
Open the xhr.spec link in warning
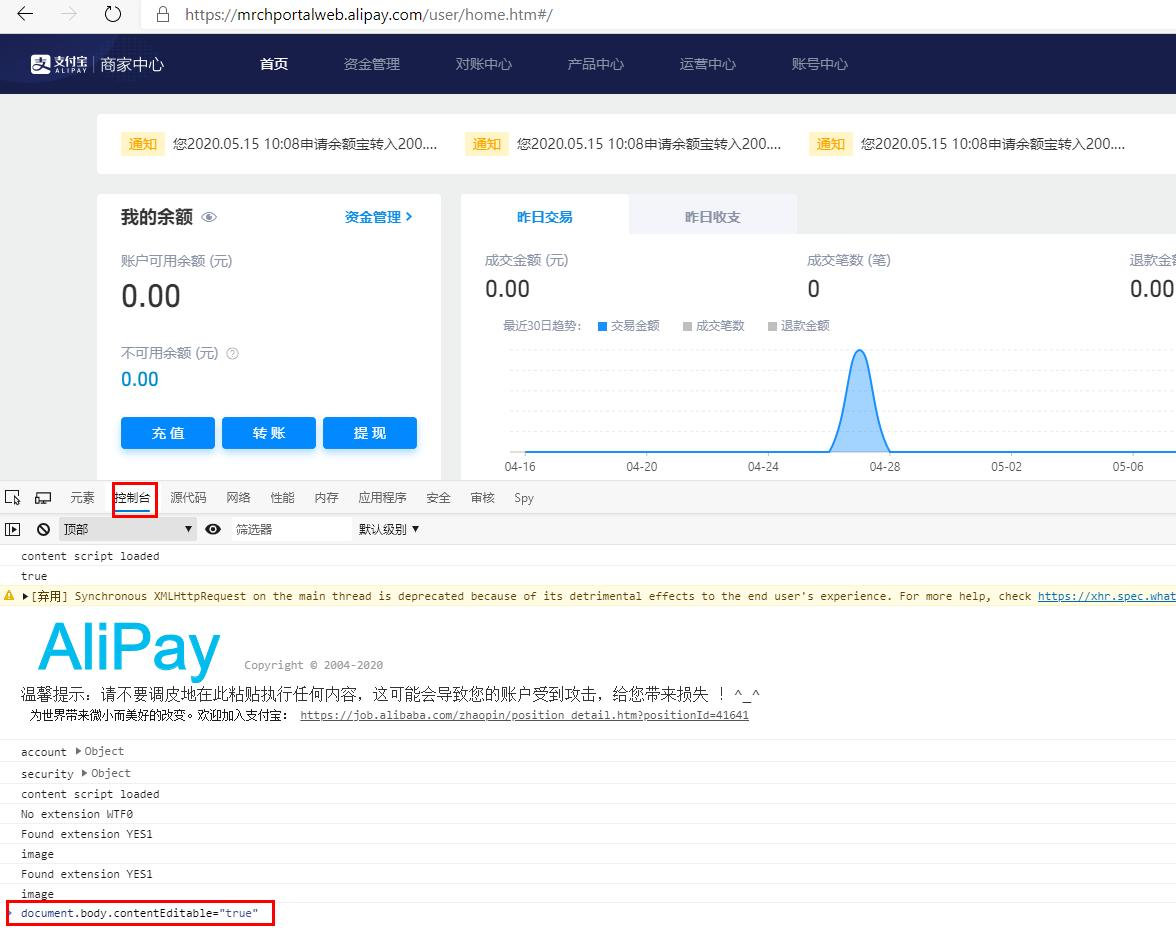1106,596
